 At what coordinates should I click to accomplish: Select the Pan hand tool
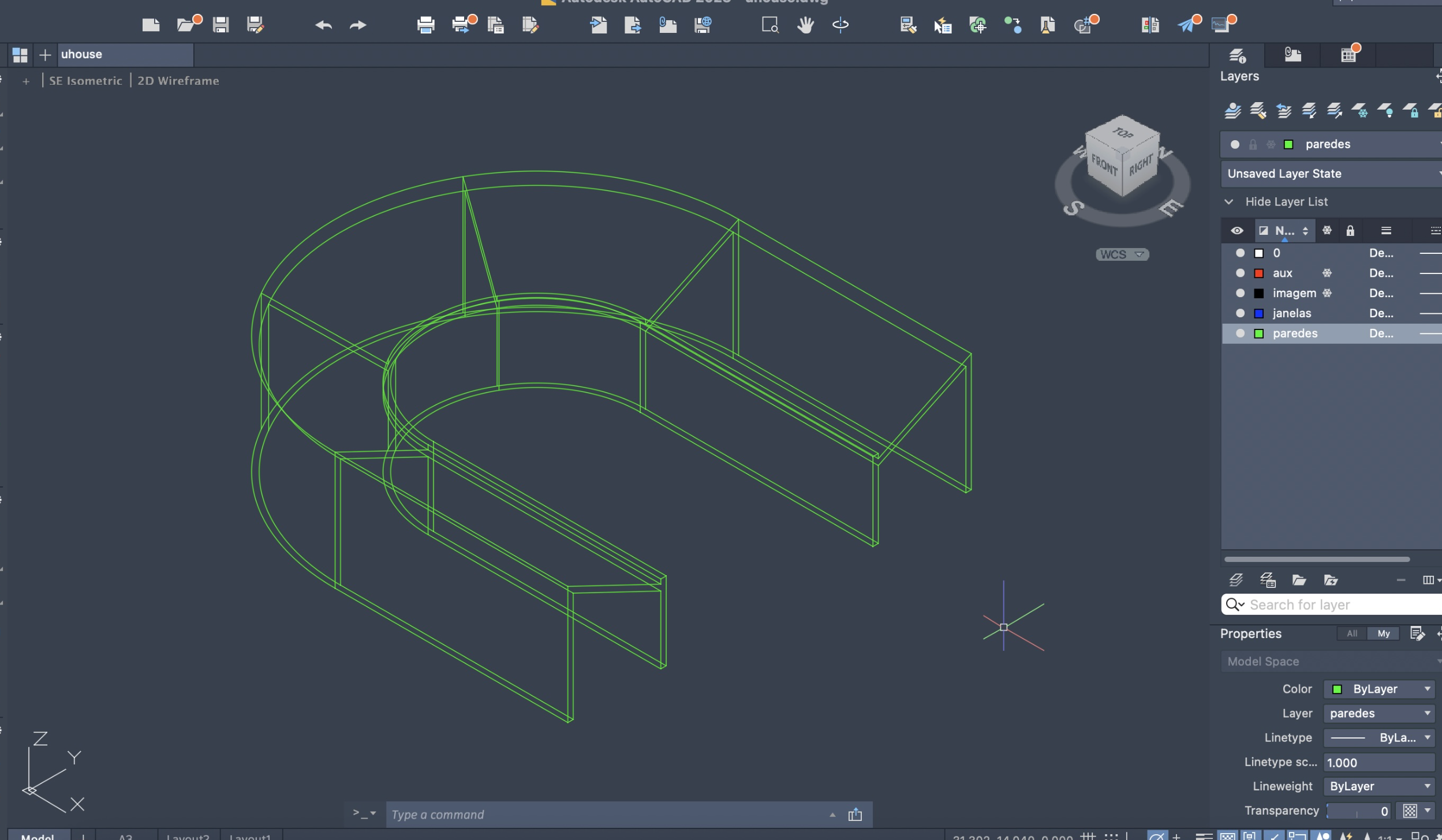tap(805, 25)
